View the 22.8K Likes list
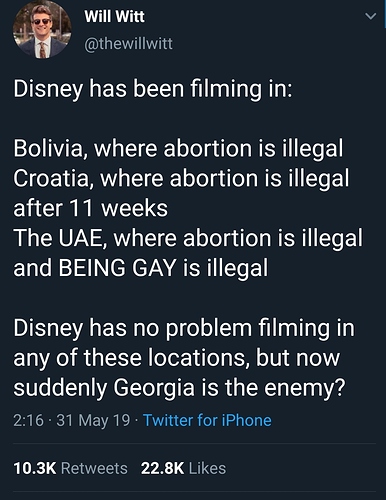 coord(183,468)
